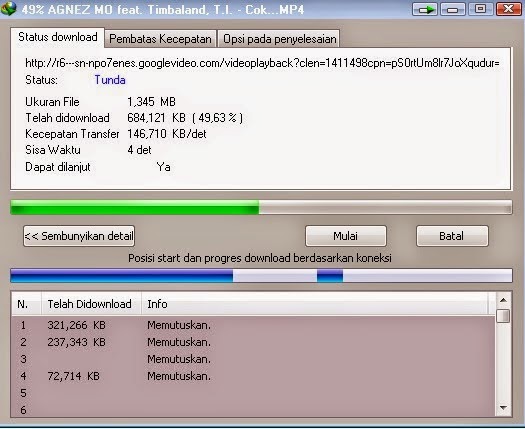Open the Opsi pada penyelesaian tab
This screenshot has height=429, width=525.
tap(279, 39)
